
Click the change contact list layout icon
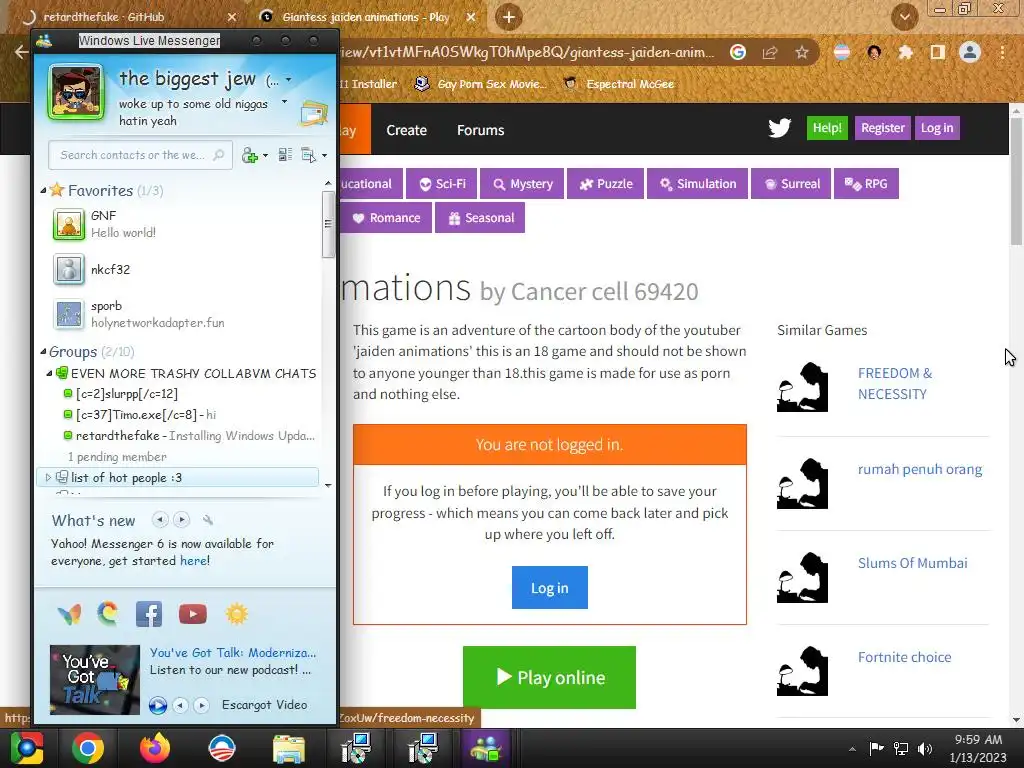click(285, 155)
